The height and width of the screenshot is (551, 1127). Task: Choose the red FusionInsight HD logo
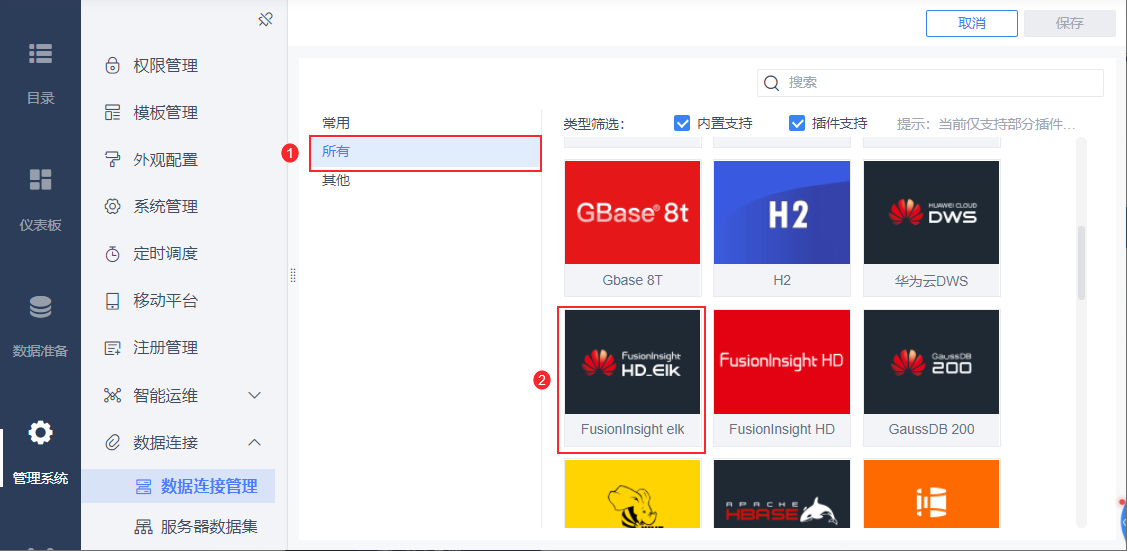coord(782,362)
